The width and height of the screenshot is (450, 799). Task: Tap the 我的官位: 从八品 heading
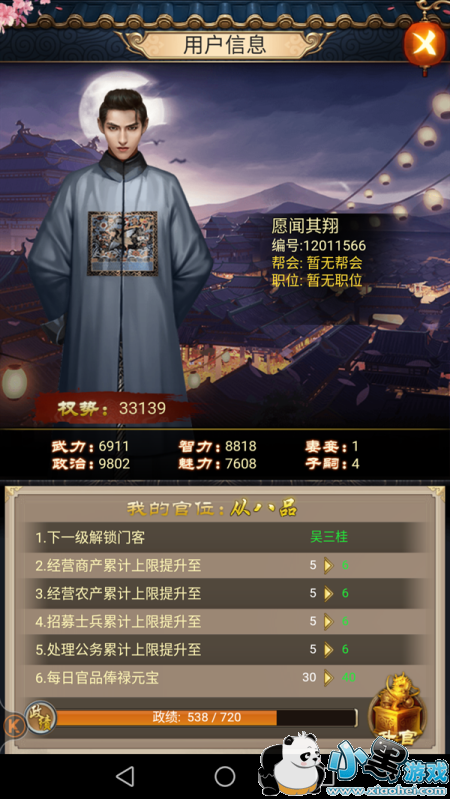pyautogui.click(x=212, y=508)
